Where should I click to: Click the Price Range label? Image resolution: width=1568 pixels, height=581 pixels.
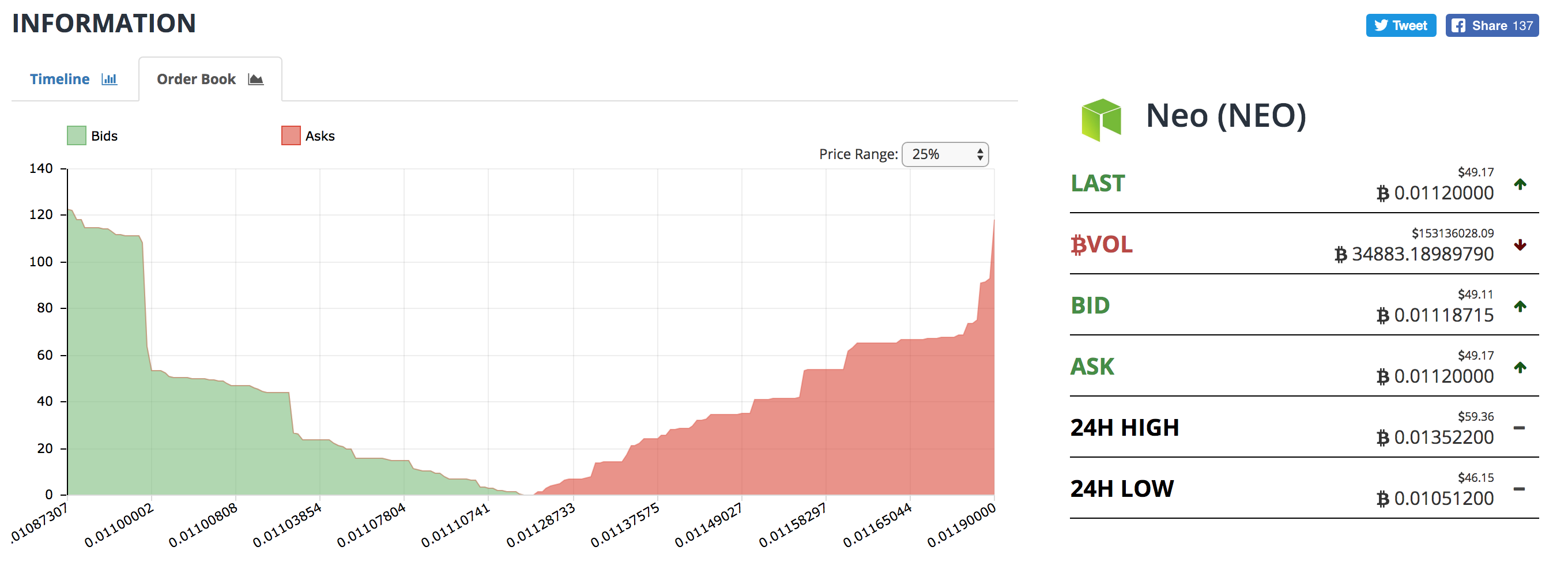tap(858, 154)
